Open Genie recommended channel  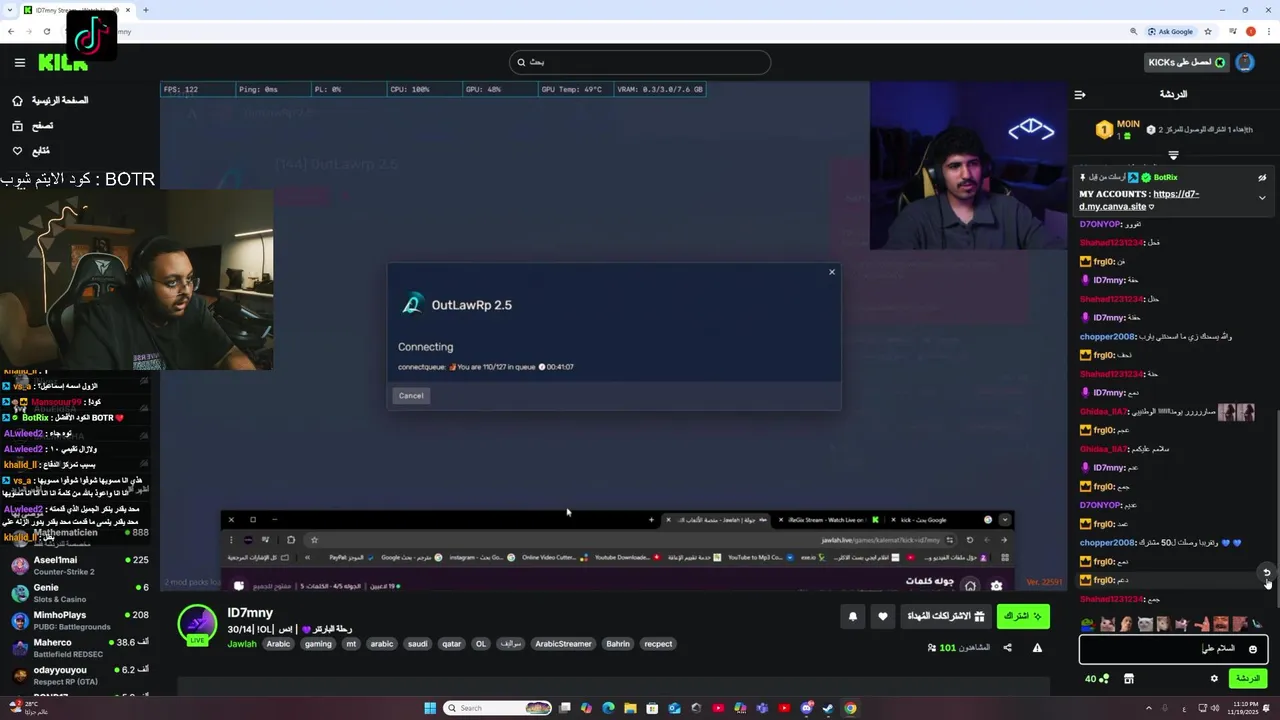[x=78, y=592]
